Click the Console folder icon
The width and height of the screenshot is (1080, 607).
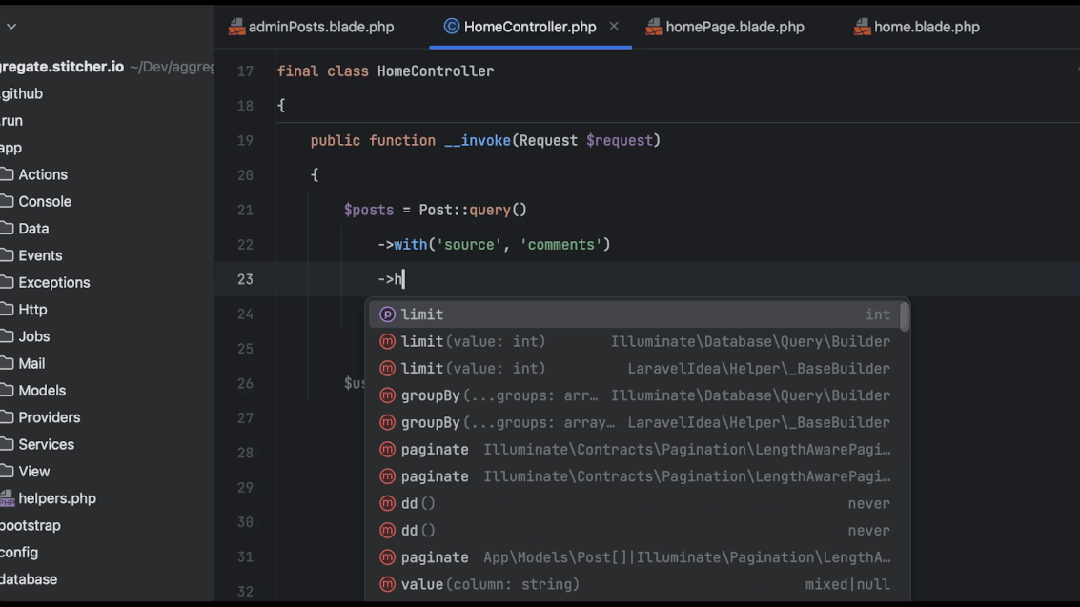tap(7, 201)
